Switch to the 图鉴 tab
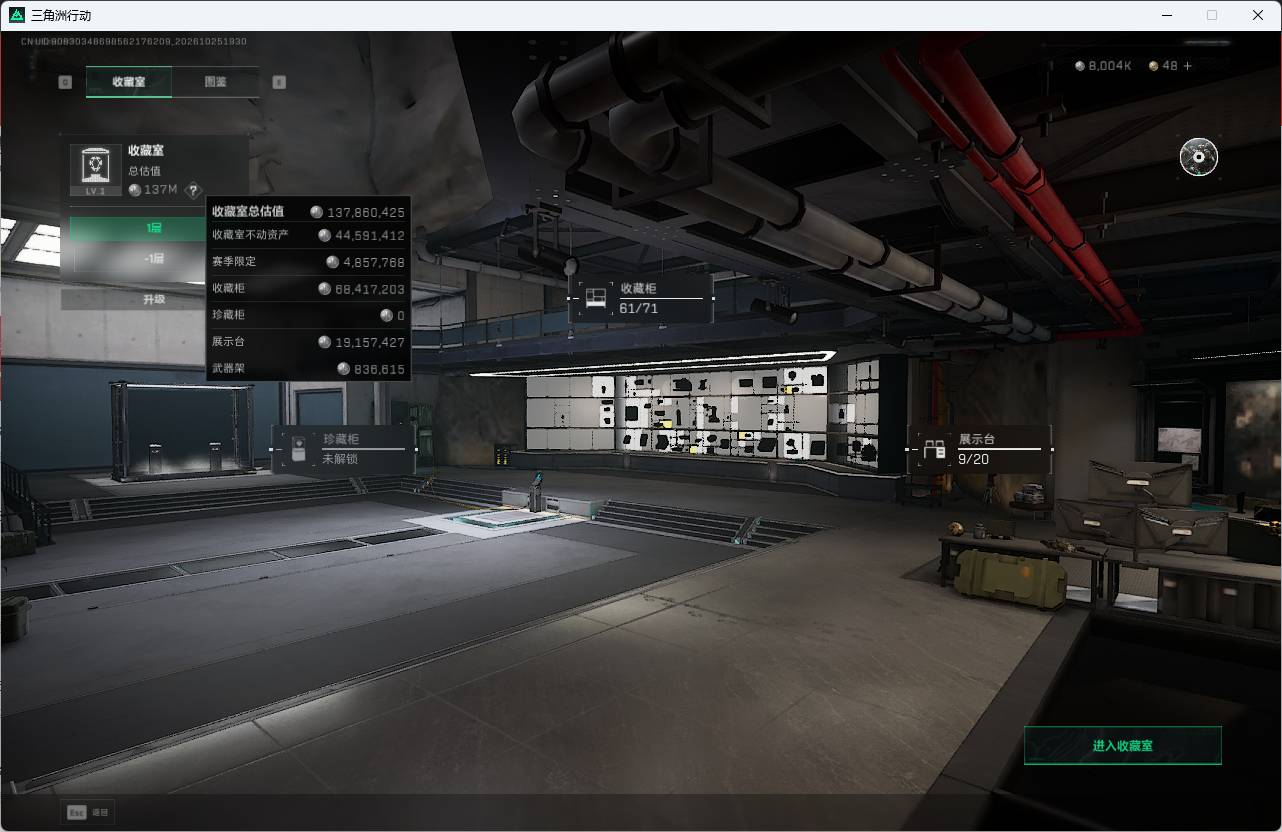1282x832 pixels. coord(215,82)
